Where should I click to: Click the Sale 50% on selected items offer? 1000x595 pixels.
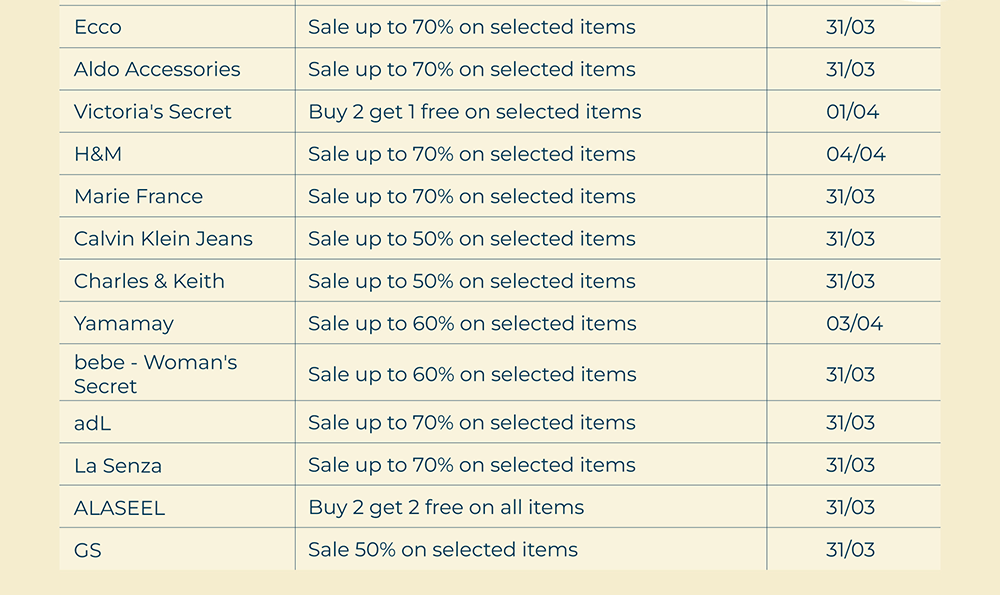442,550
